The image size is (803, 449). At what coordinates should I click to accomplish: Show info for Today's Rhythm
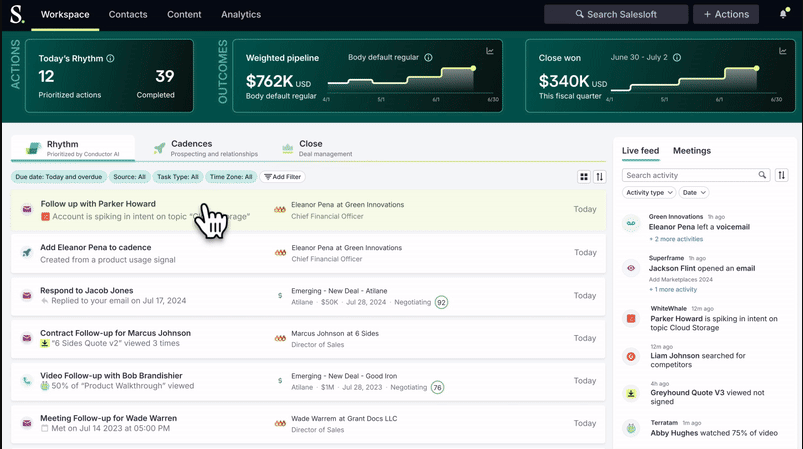tap(111, 58)
